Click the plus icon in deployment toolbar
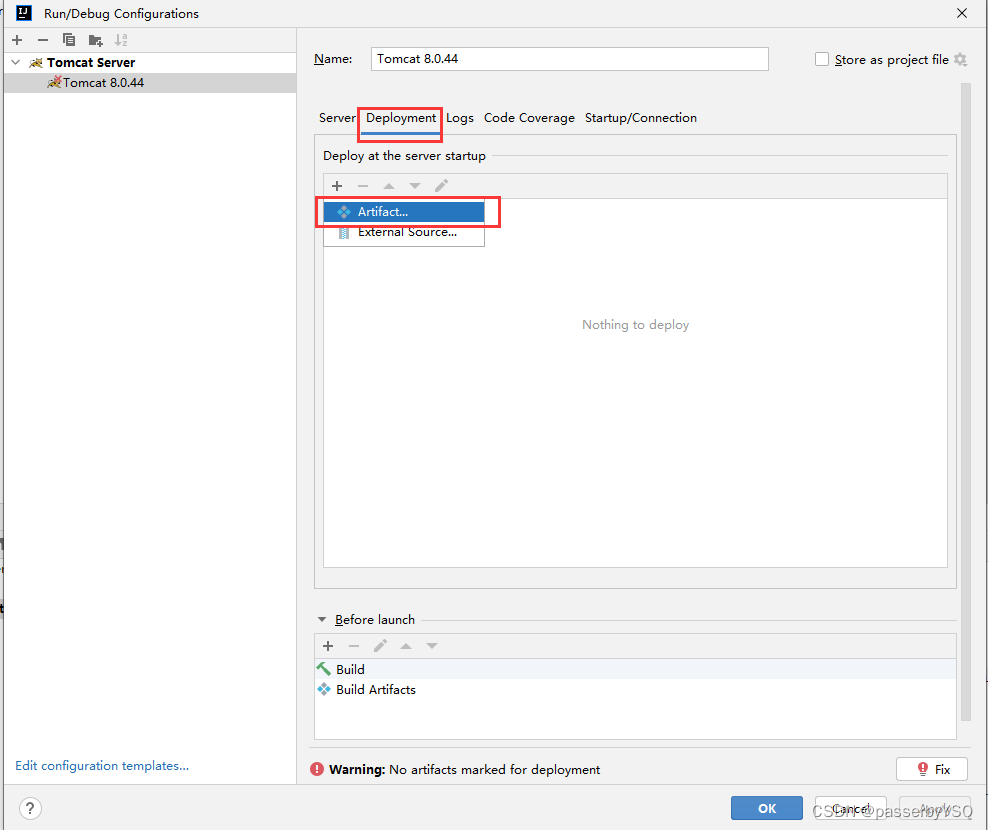The width and height of the screenshot is (988, 830). click(x=337, y=186)
